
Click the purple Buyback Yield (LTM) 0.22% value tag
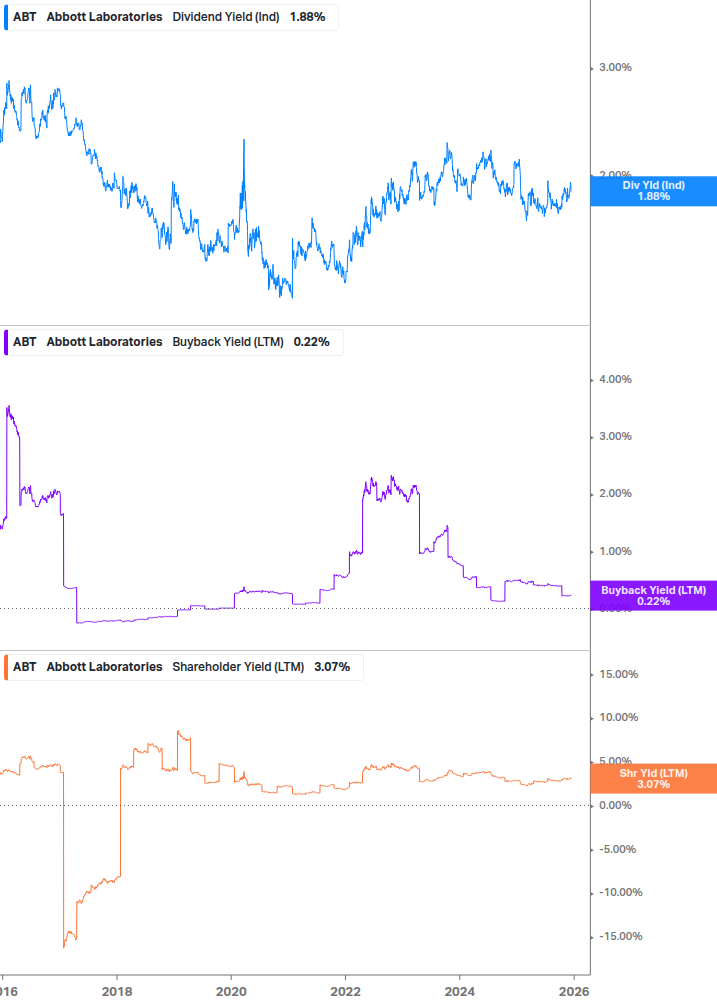(654, 595)
